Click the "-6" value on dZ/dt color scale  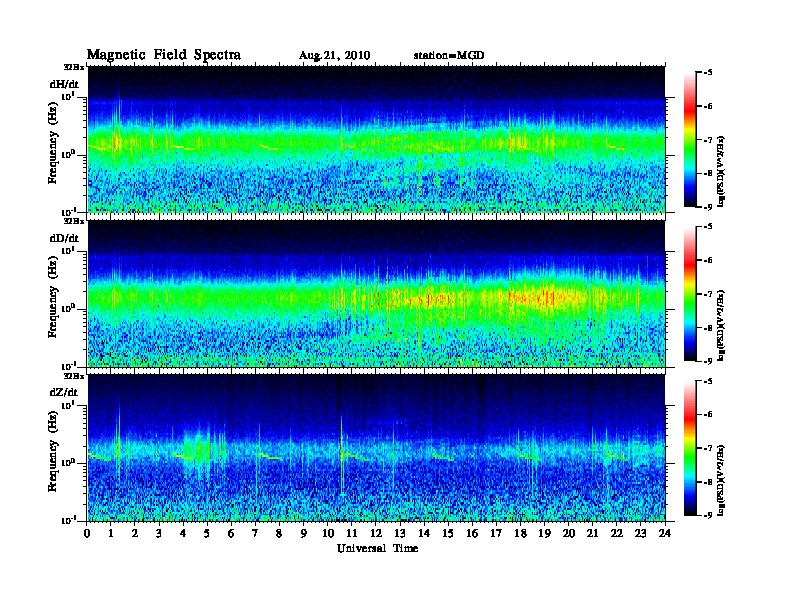click(x=708, y=414)
